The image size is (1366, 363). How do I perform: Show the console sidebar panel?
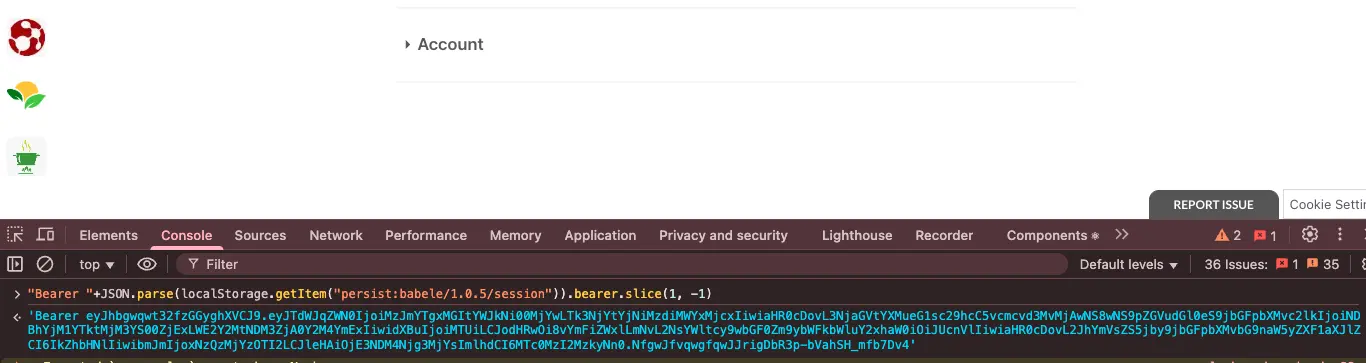(15, 264)
